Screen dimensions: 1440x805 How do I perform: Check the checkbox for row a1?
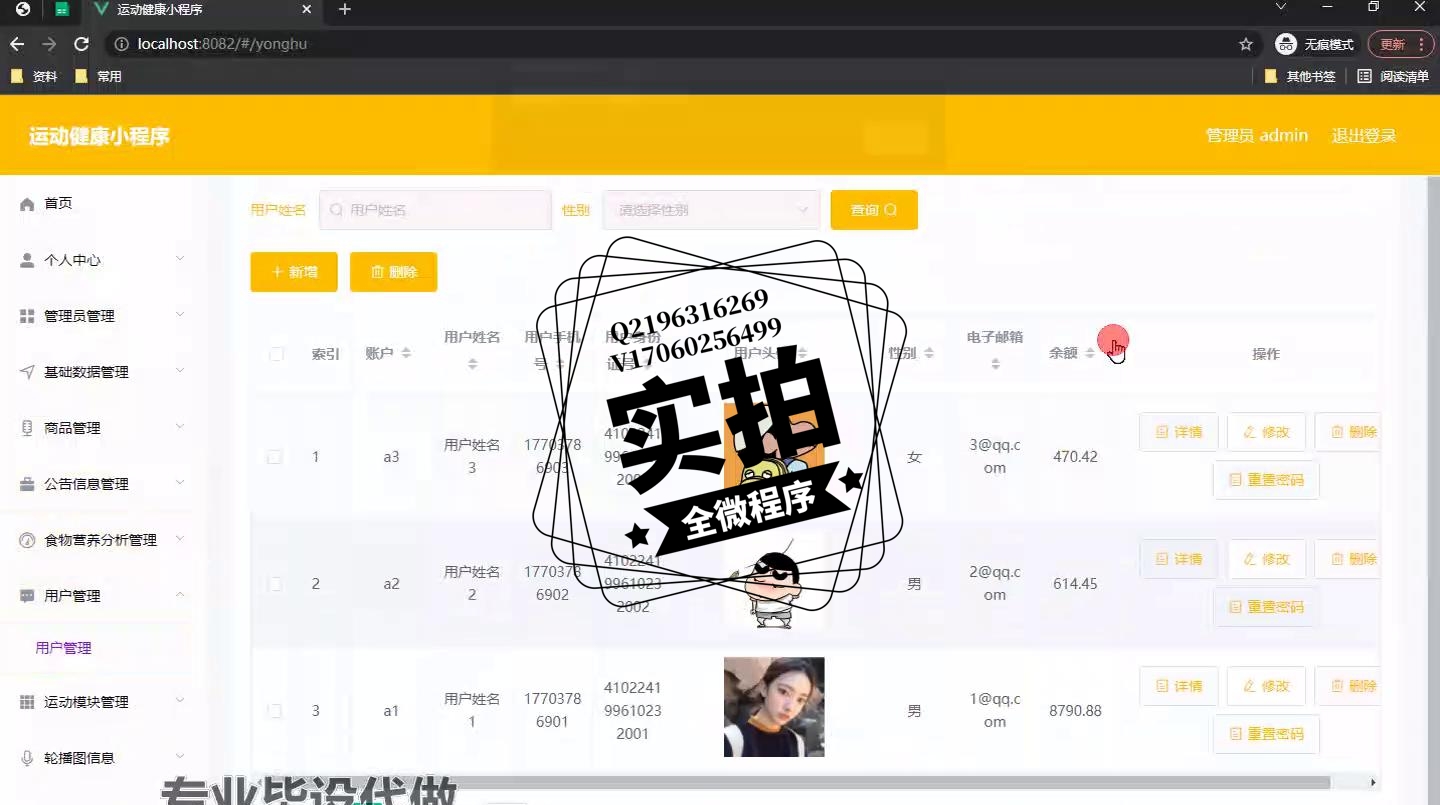pyautogui.click(x=274, y=711)
